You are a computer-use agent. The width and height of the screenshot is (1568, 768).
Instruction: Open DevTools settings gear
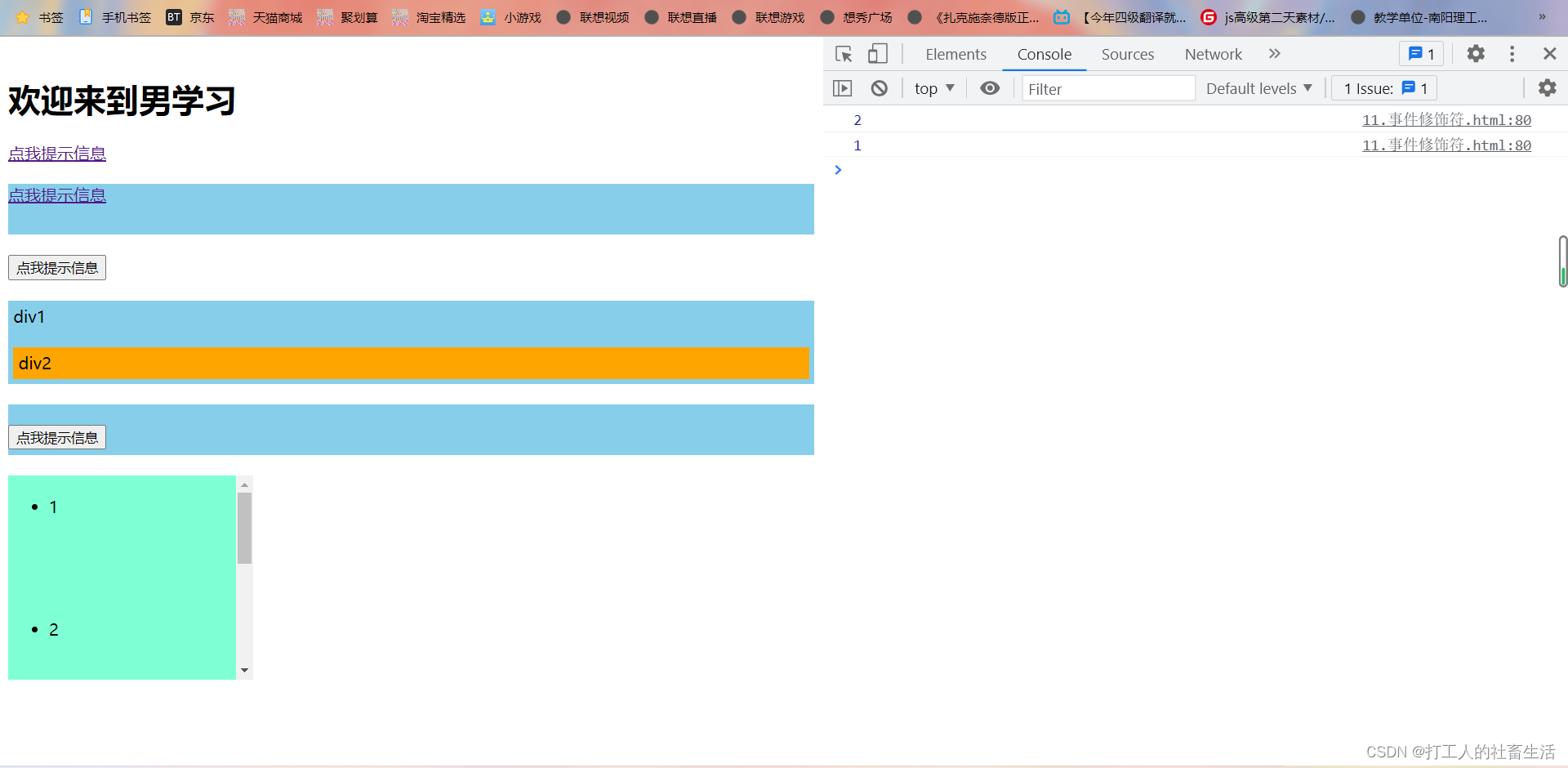pos(1476,54)
